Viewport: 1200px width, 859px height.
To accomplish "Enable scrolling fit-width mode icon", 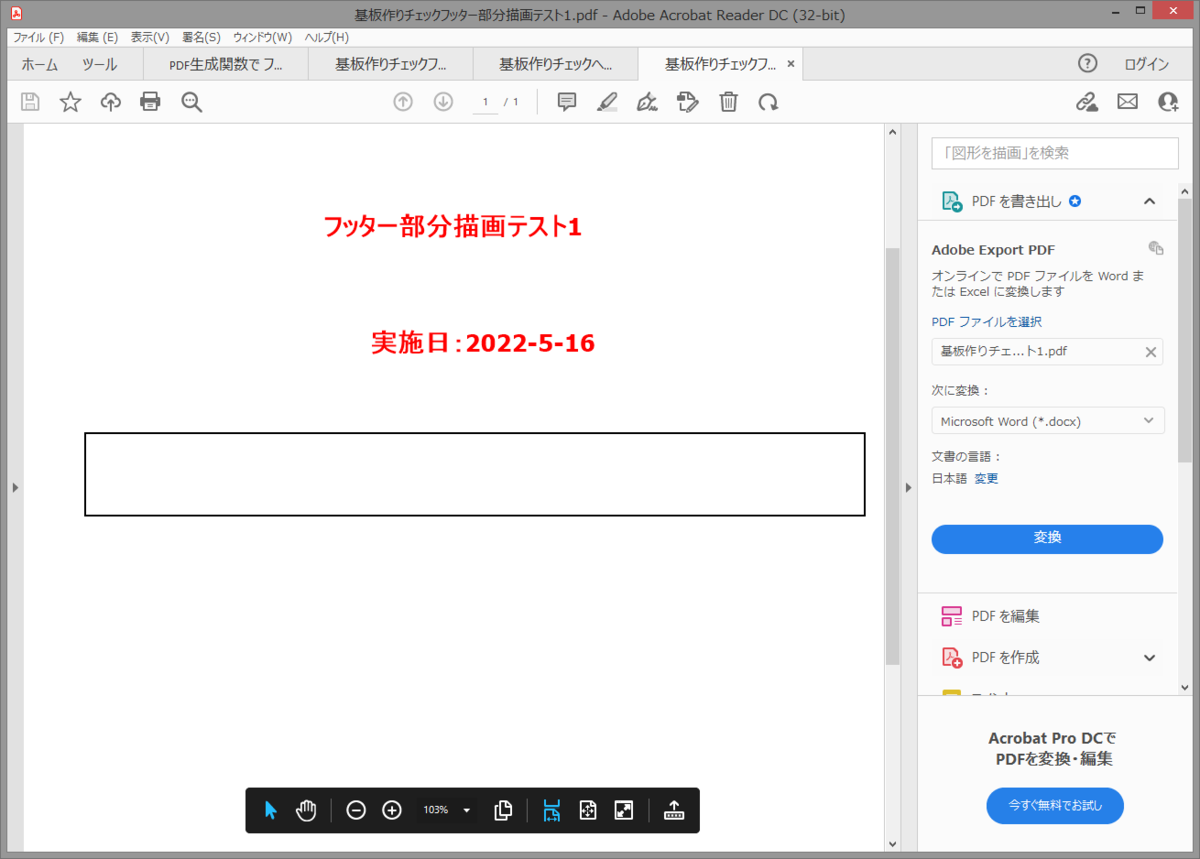I will (x=551, y=810).
